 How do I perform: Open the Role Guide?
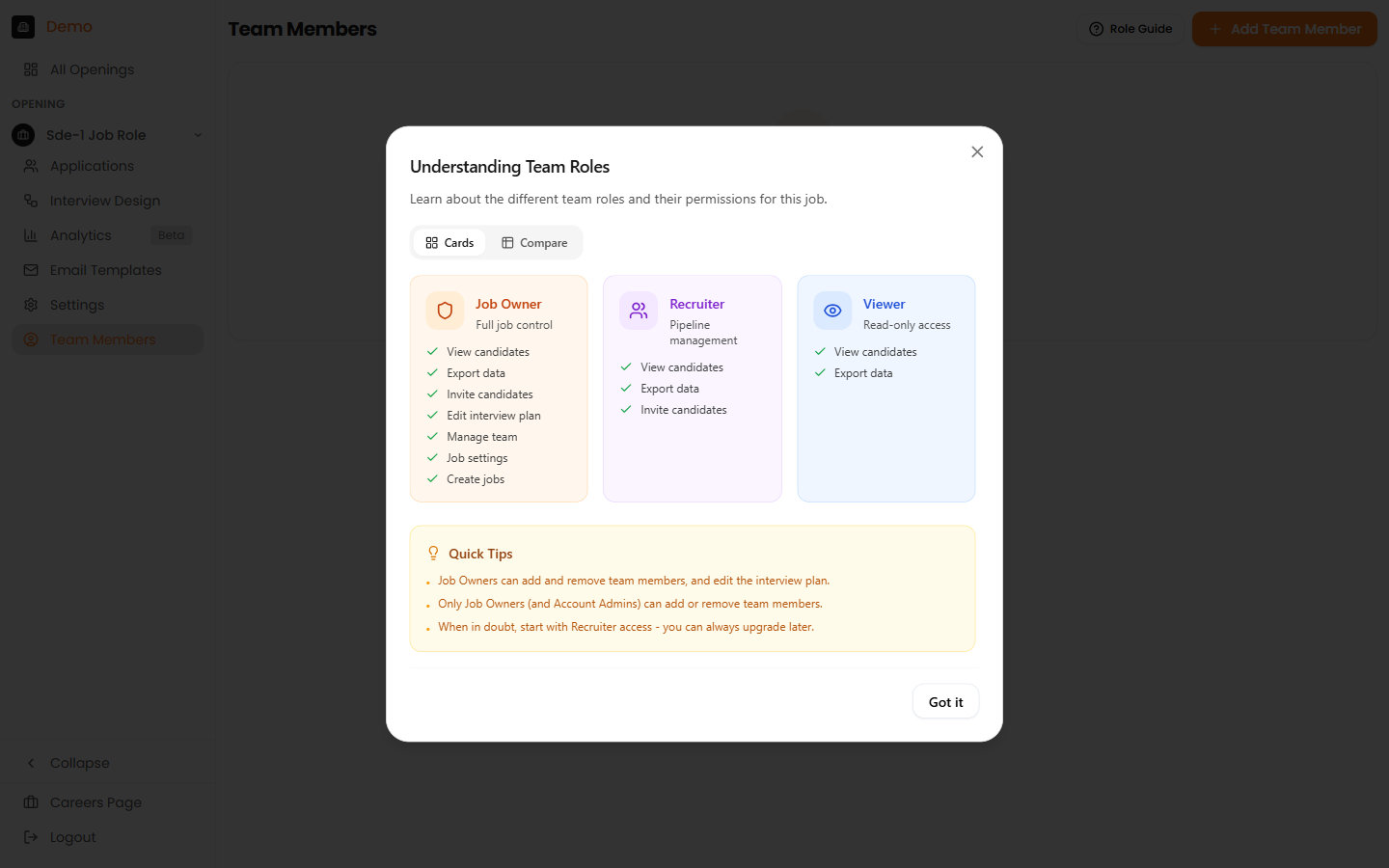pyautogui.click(x=1130, y=29)
